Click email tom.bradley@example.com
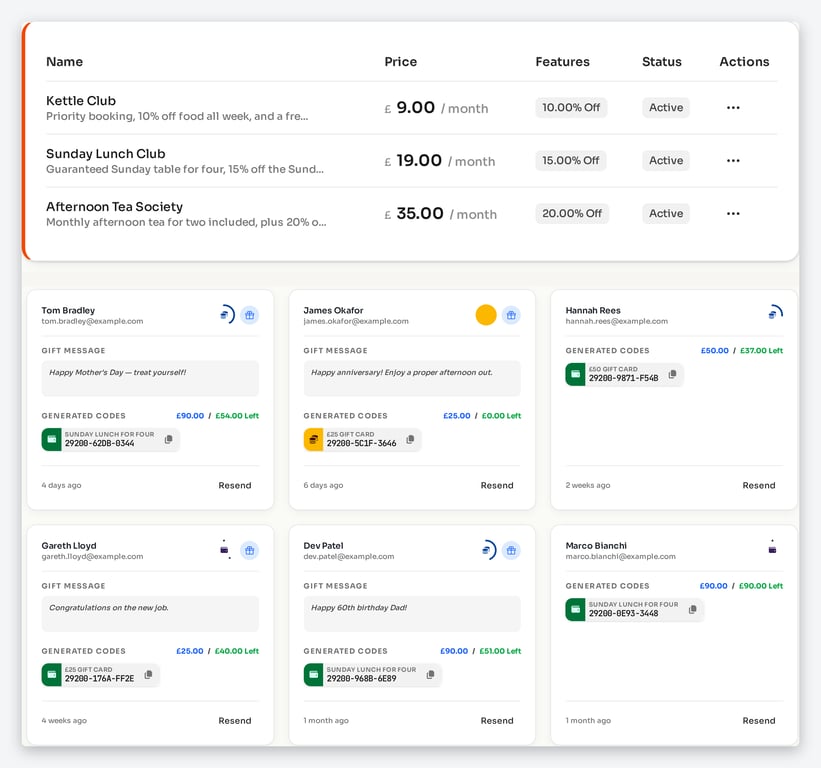Image resolution: width=821 pixels, height=768 pixels. tap(92, 321)
